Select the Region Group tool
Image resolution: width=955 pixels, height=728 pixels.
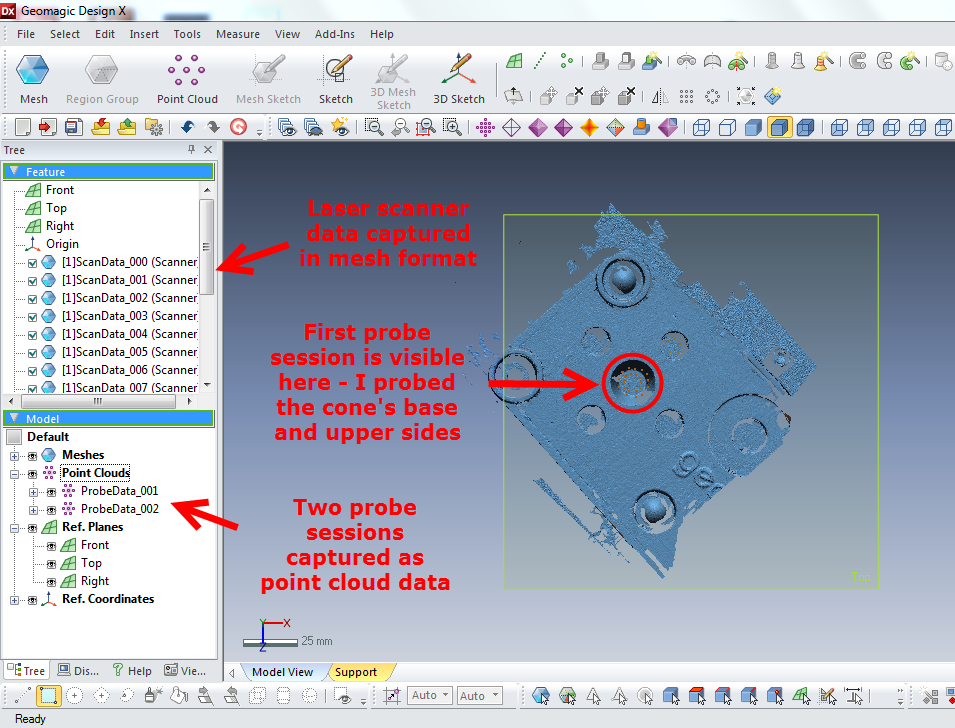[102, 75]
